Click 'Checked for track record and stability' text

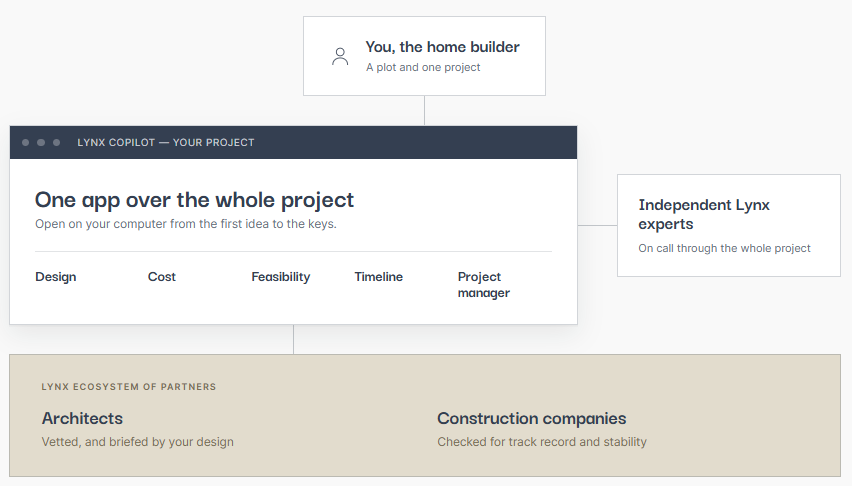(542, 442)
